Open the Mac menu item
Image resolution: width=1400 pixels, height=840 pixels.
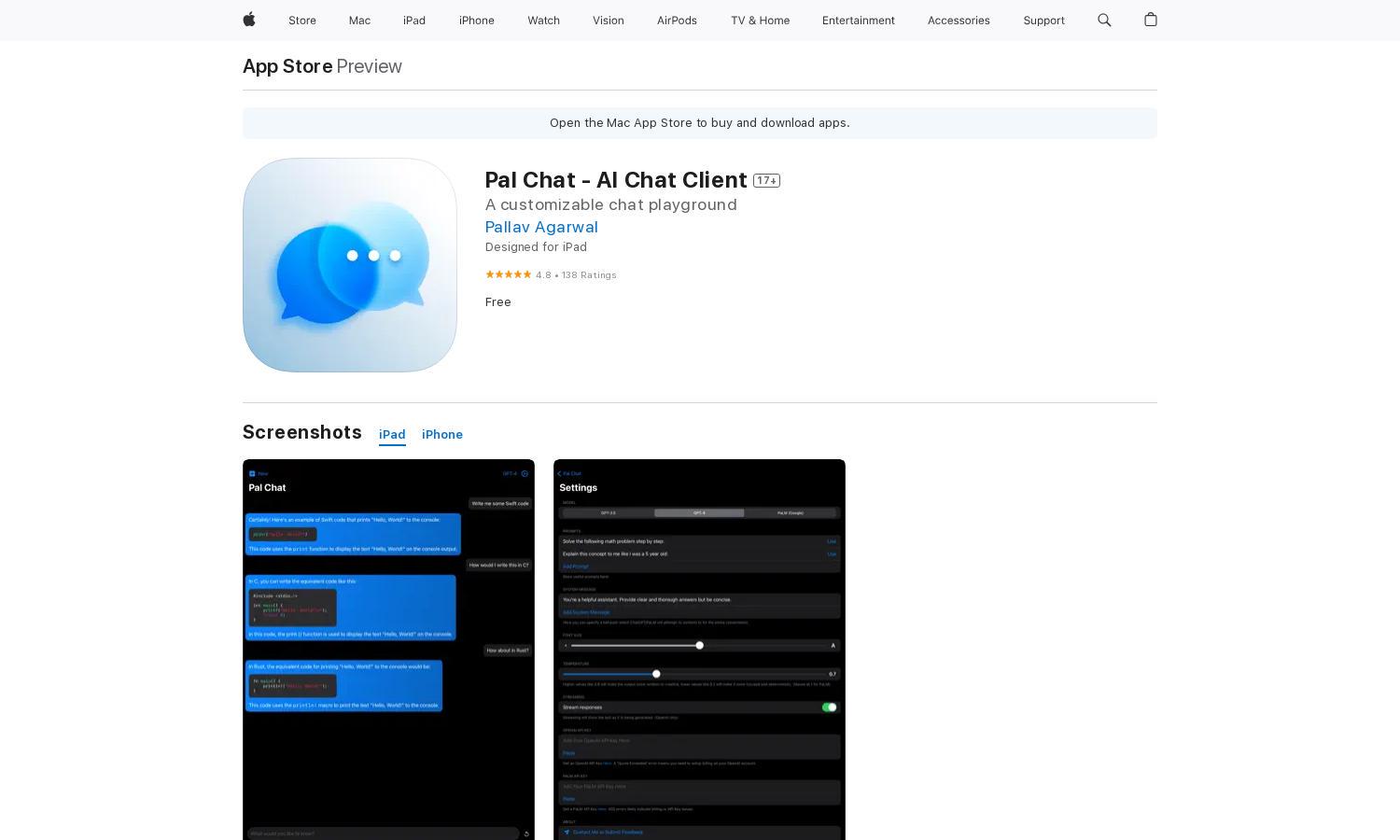[x=359, y=21]
